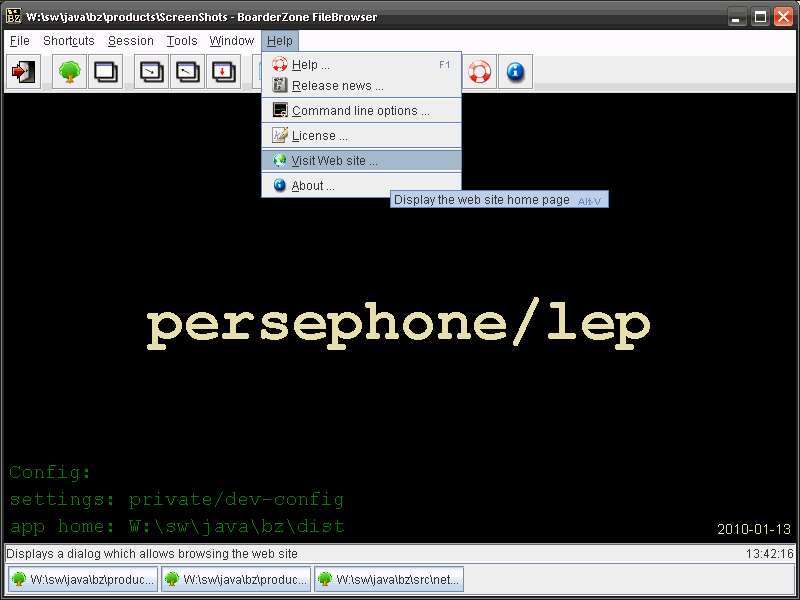
Task: Switch to first W:\sw\java\bz\produc... window tab
Action: pyautogui.click(x=83, y=579)
